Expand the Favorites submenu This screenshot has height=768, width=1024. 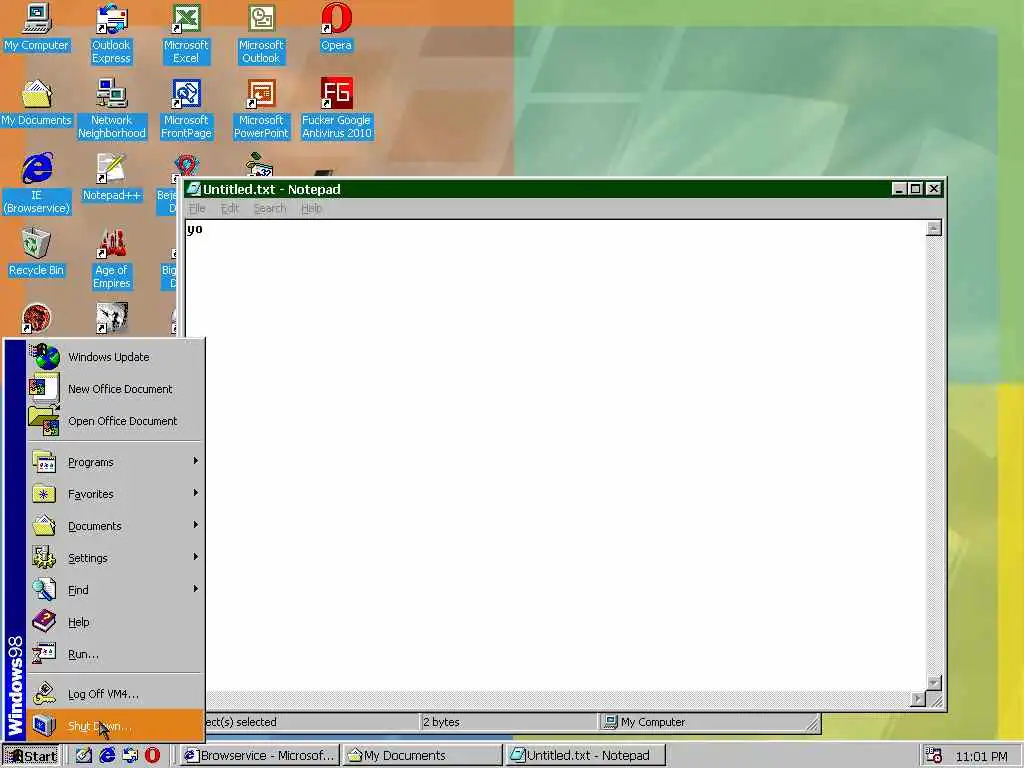pyautogui.click(x=115, y=494)
